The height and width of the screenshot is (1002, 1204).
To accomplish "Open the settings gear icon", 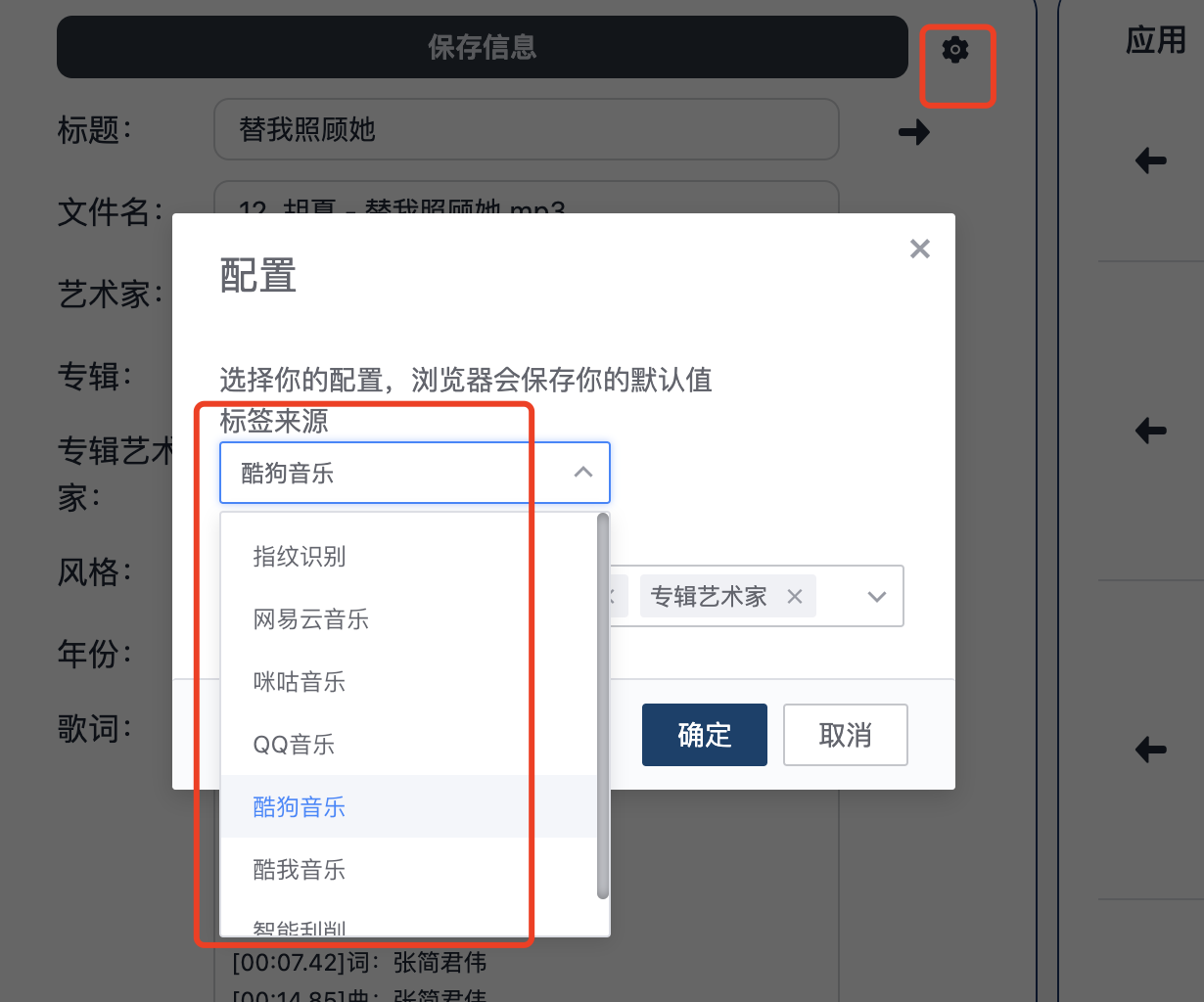I will (x=954, y=50).
